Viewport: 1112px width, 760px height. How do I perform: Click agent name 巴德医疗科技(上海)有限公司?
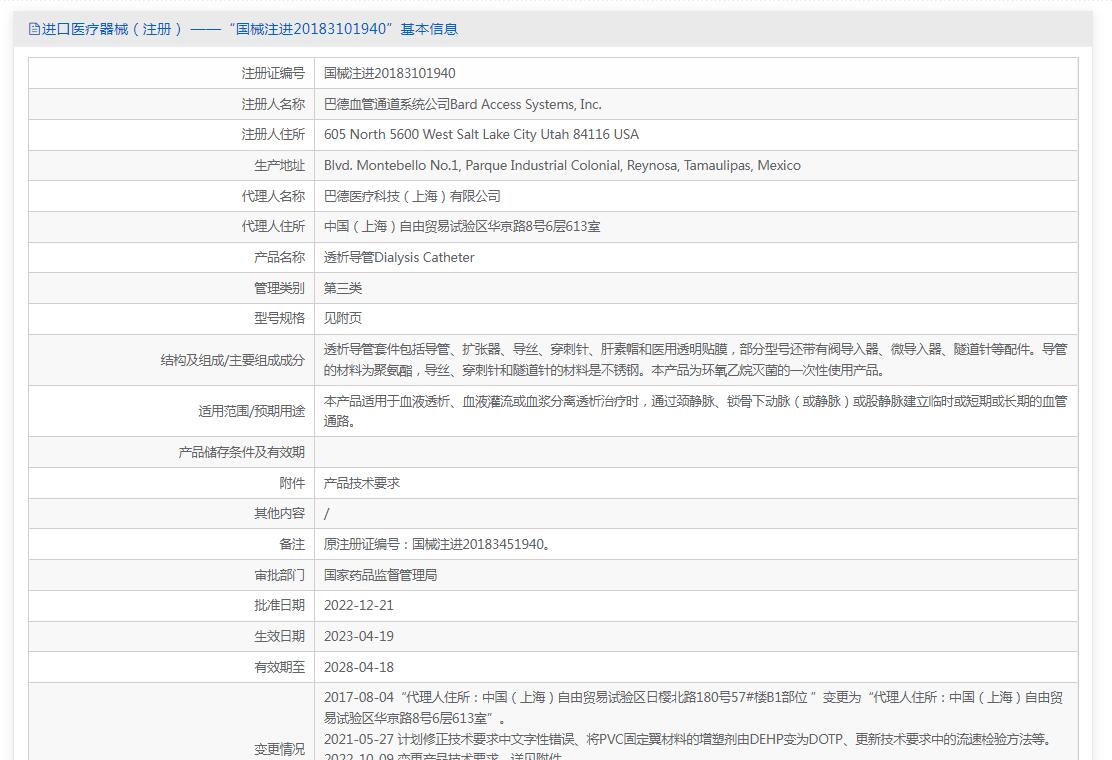(x=412, y=196)
